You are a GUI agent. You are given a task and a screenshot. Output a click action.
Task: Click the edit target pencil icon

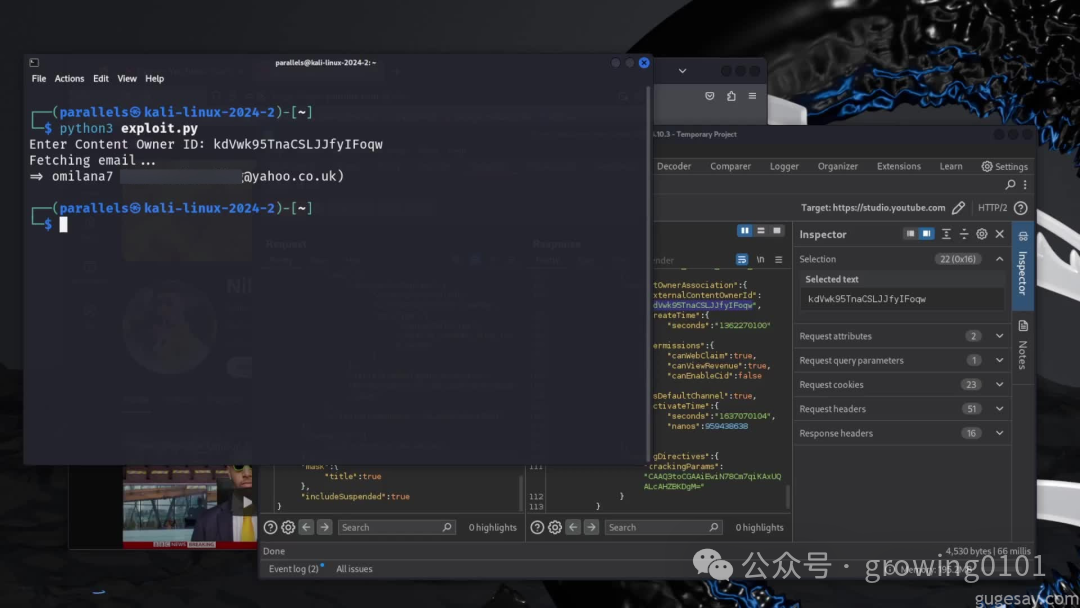click(x=958, y=208)
